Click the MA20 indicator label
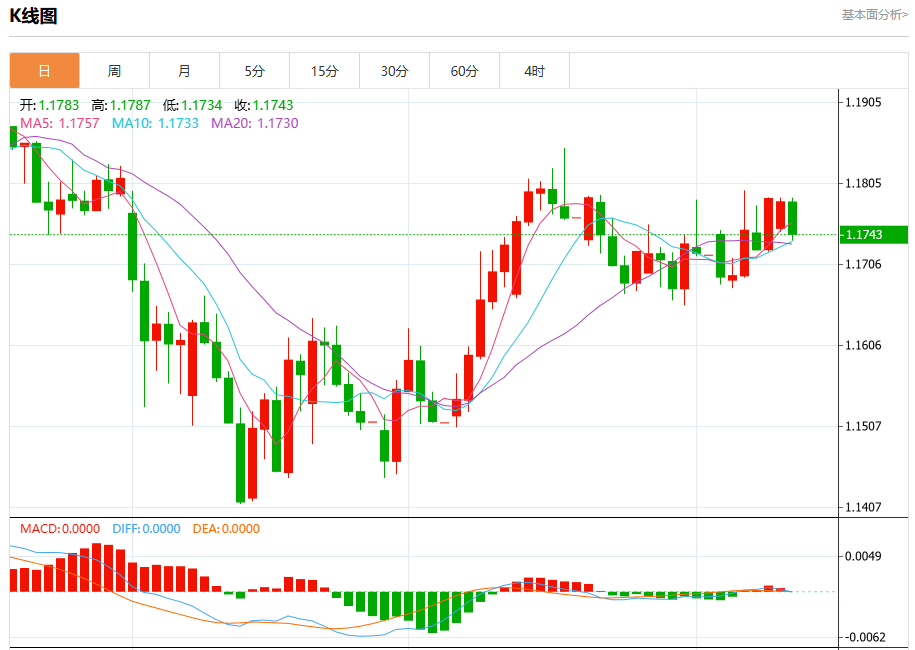Image resolution: width=915 pixels, height=650 pixels. click(x=254, y=123)
